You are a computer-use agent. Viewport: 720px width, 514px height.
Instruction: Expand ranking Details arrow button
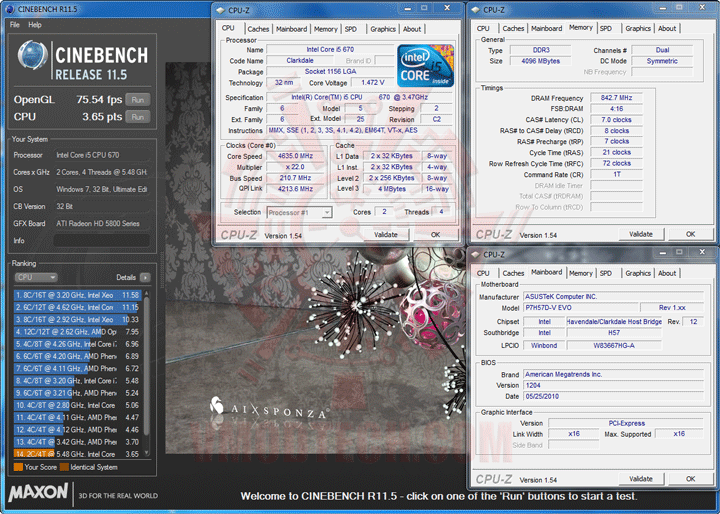(x=145, y=277)
